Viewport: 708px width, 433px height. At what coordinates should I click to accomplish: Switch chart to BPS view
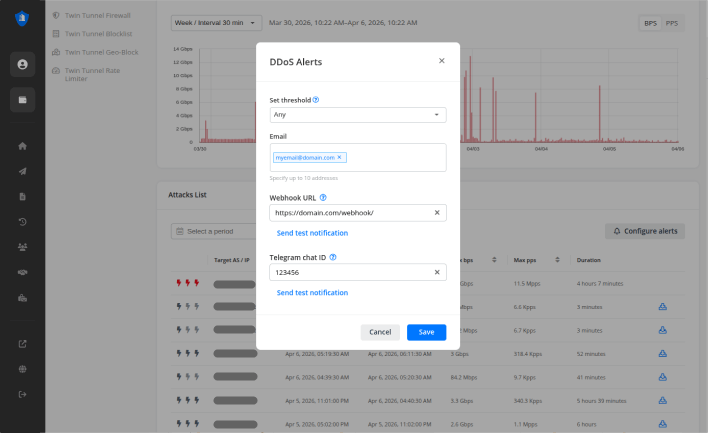651,23
